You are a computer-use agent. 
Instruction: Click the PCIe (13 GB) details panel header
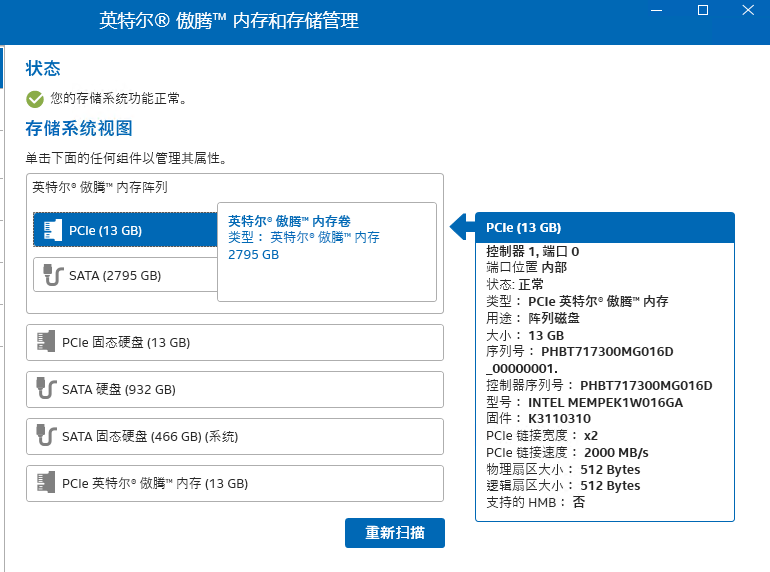pos(605,228)
